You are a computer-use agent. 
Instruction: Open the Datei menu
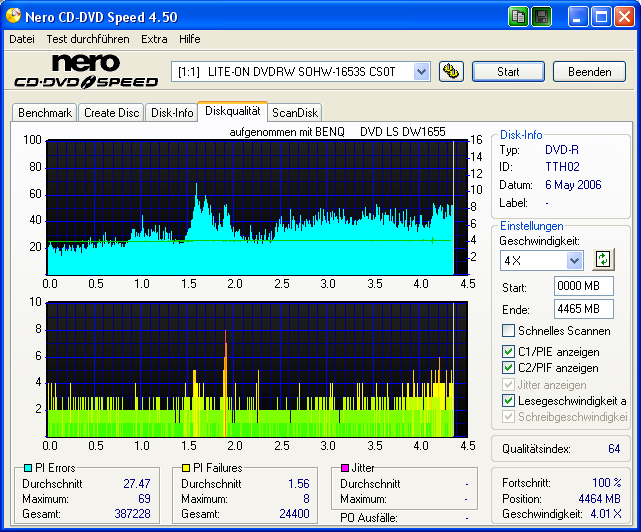coord(22,39)
